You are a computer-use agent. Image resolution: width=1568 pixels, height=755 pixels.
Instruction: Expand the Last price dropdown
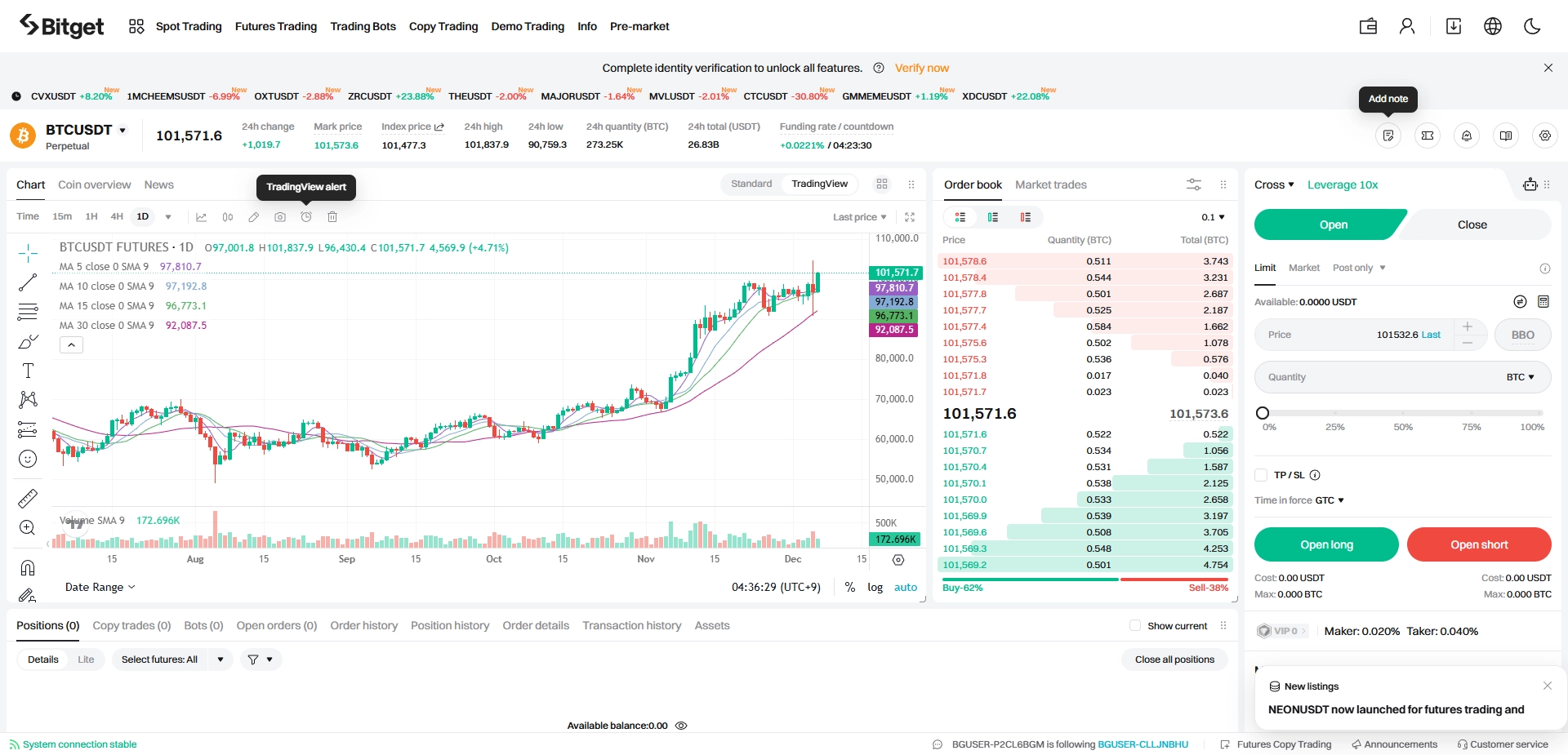[x=859, y=217]
